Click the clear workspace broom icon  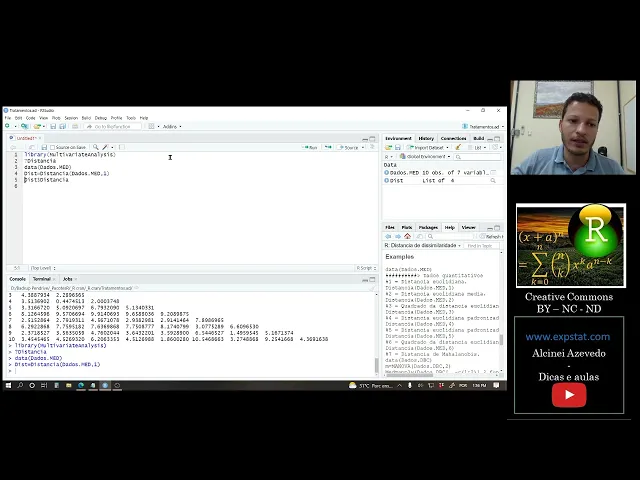458,147
